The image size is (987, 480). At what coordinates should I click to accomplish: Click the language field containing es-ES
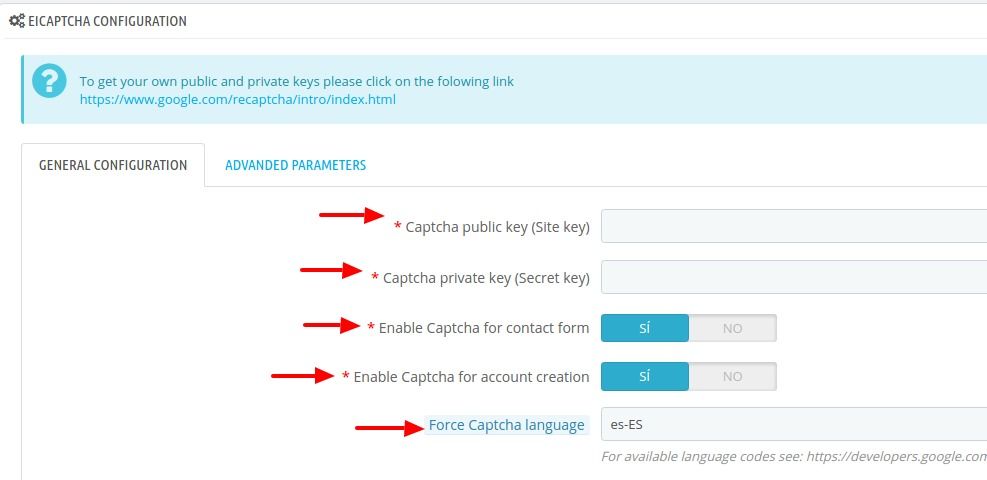794,424
